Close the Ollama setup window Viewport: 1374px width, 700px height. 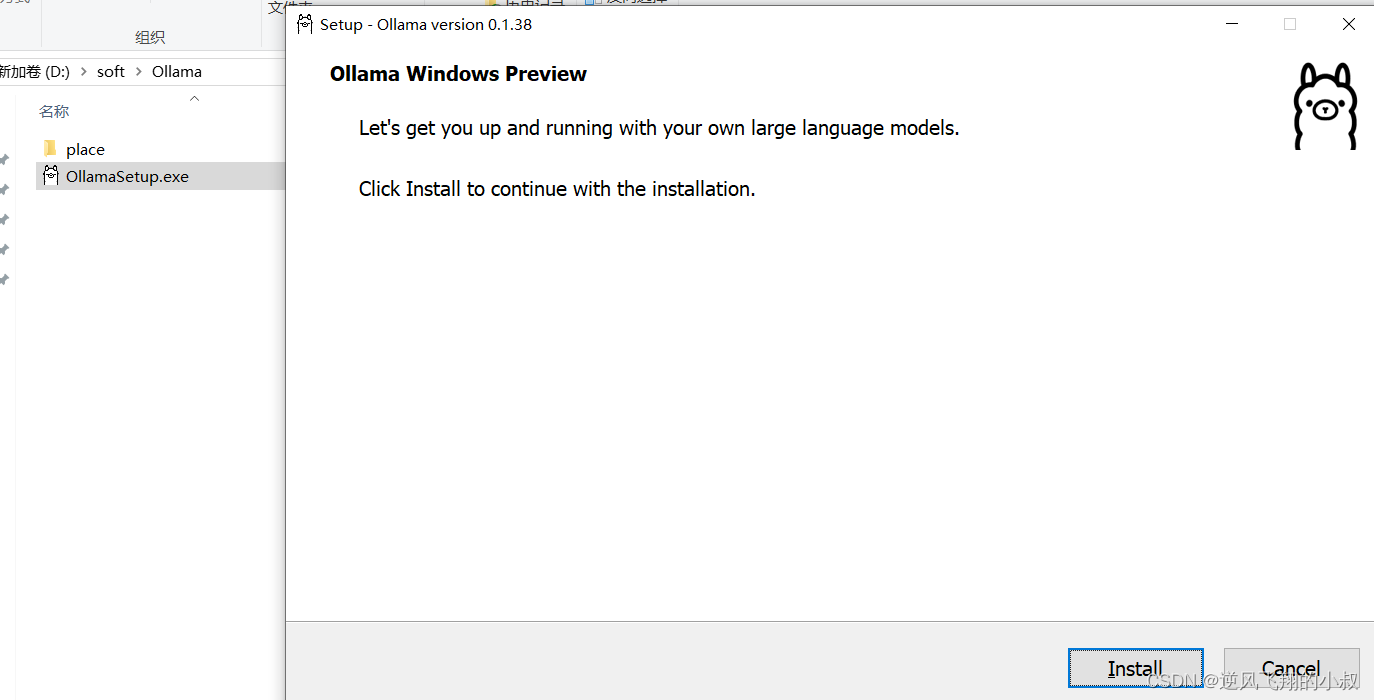tap(1349, 24)
